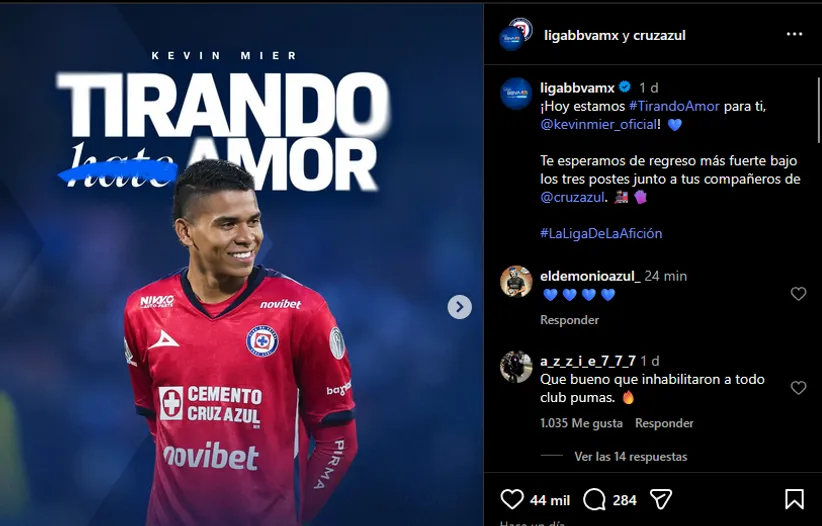Go to next carousel image arrow
The height and width of the screenshot is (526, 822).
(x=459, y=307)
